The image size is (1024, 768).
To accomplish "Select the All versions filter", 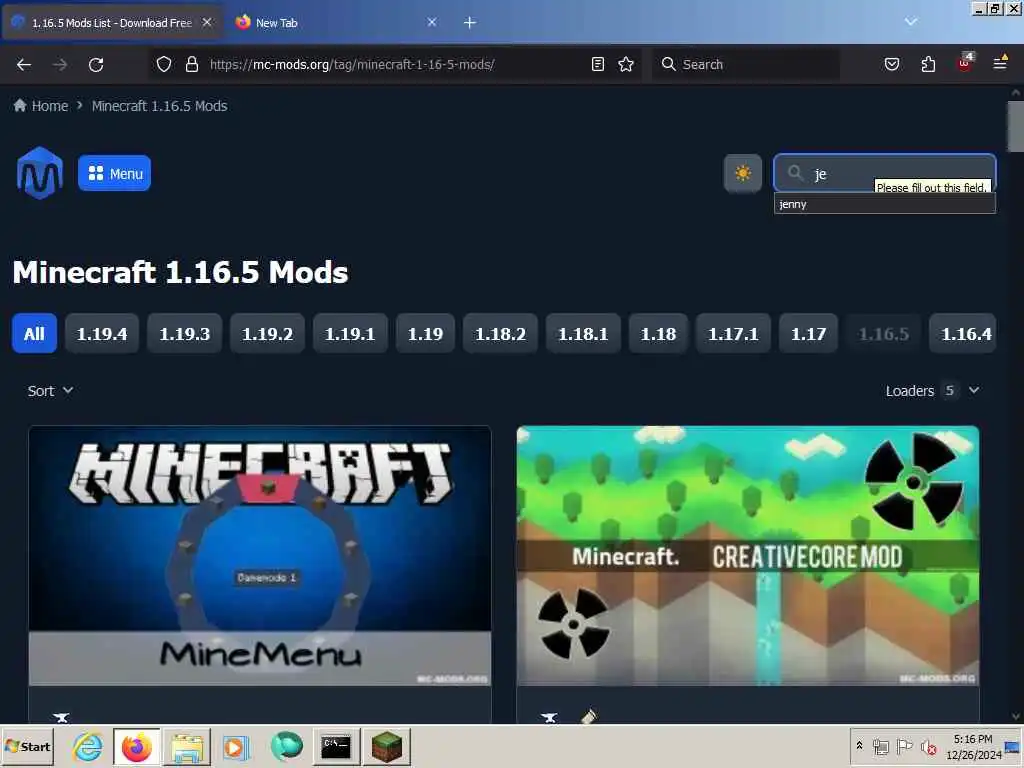I will pos(35,334).
